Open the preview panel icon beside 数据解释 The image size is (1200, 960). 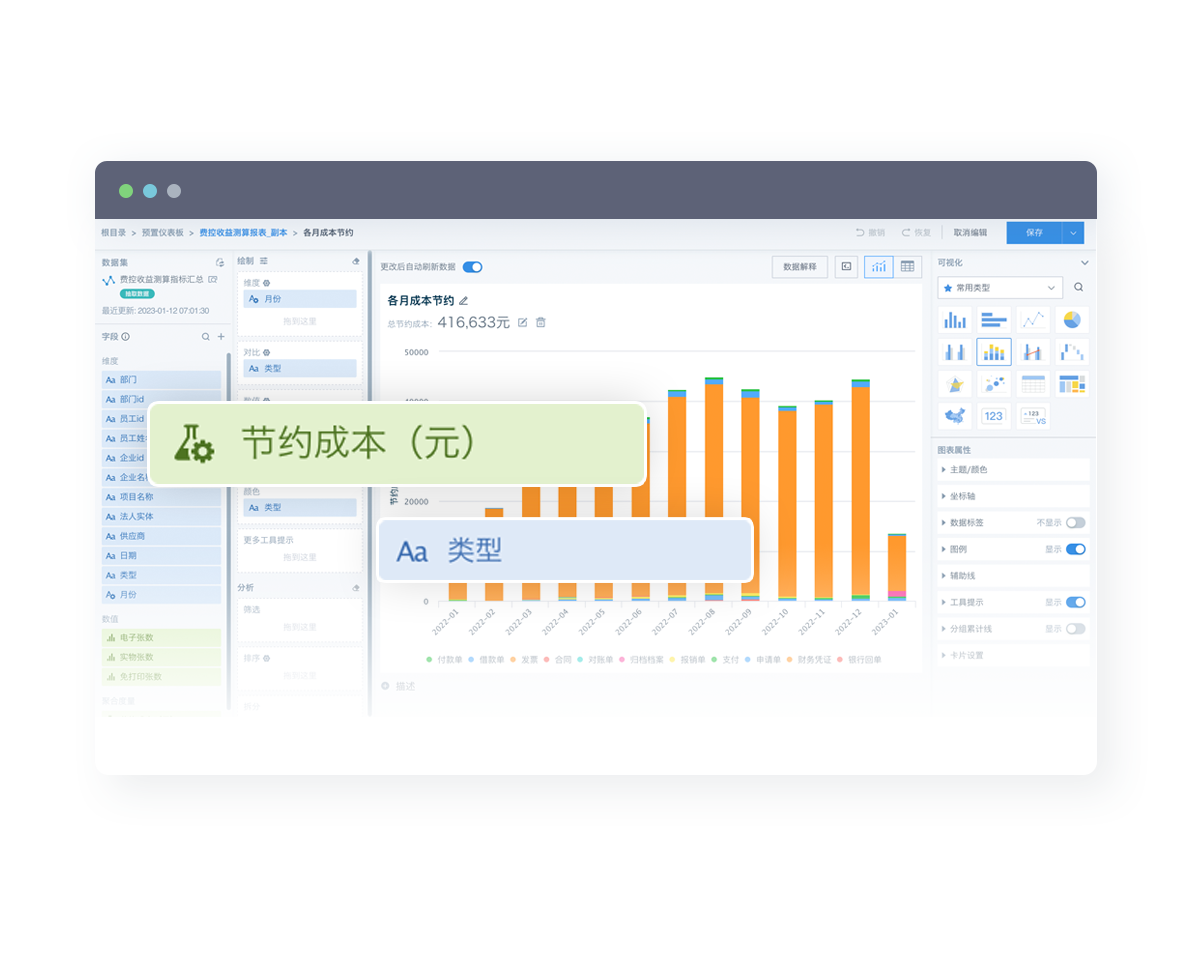pyautogui.click(x=846, y=267)
